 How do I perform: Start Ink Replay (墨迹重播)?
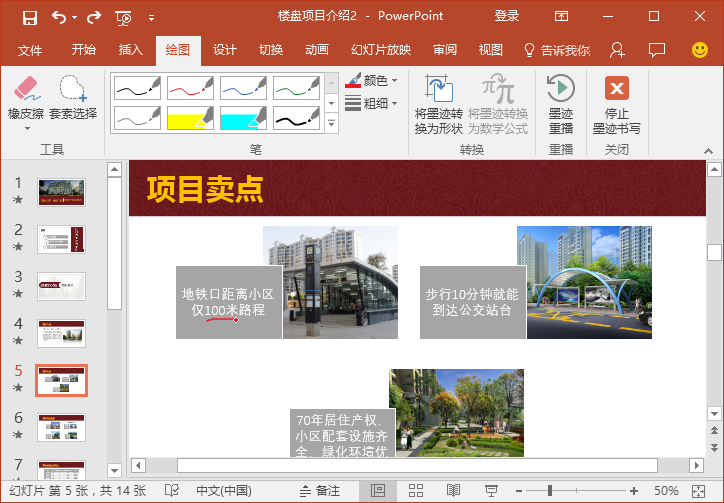click(561, 104)
